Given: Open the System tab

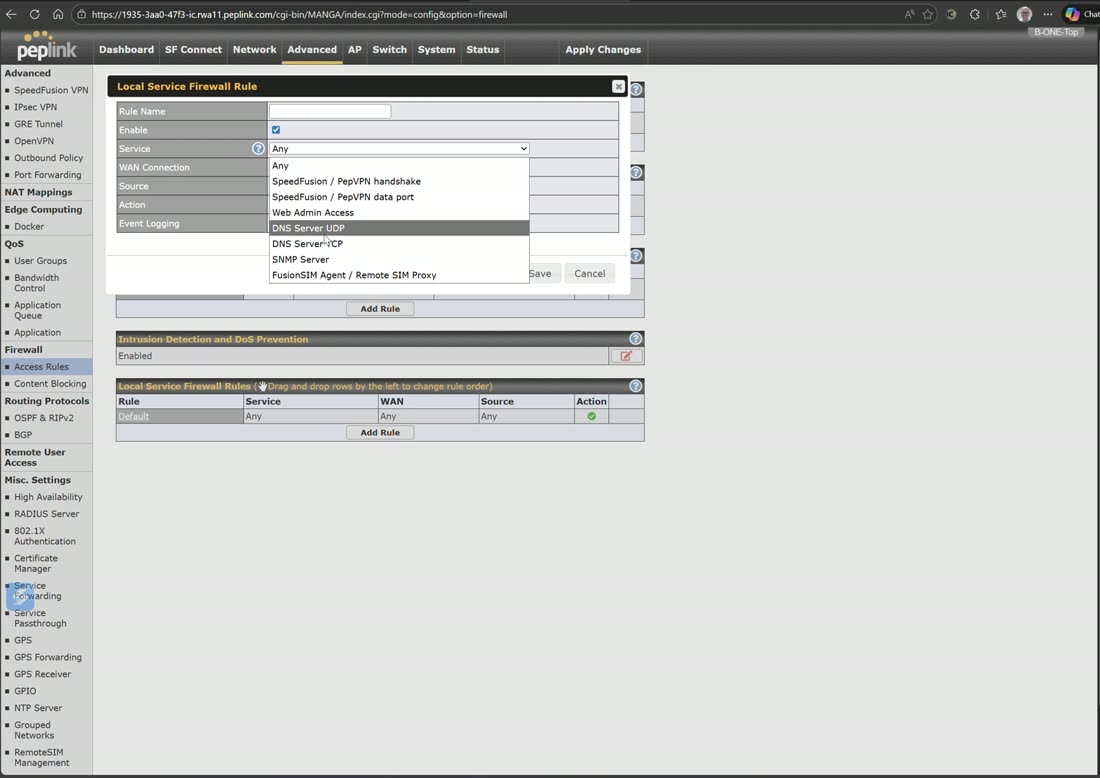Looking at the screenshot, I should tap(436, 50).
